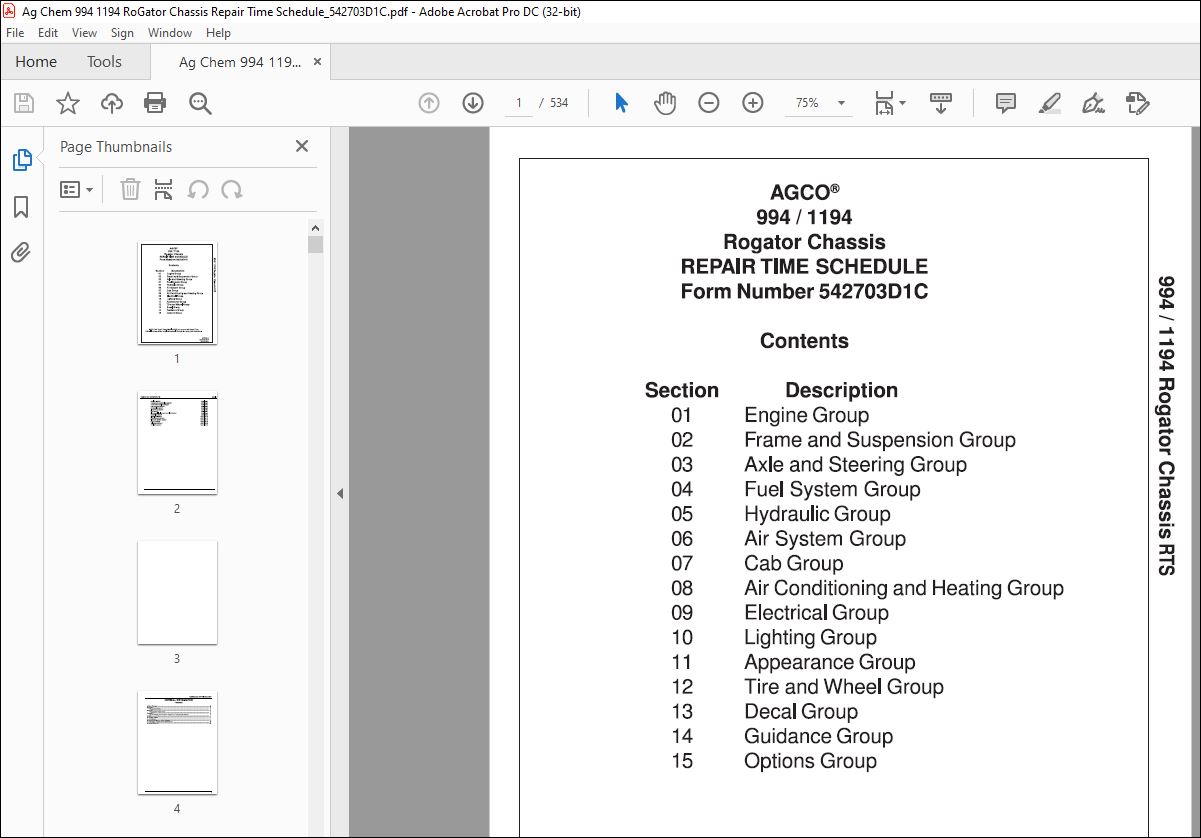Image resolution: width=1201 pixels, height=838 pixels.
Task: Print the document
Action: [155, 103]
